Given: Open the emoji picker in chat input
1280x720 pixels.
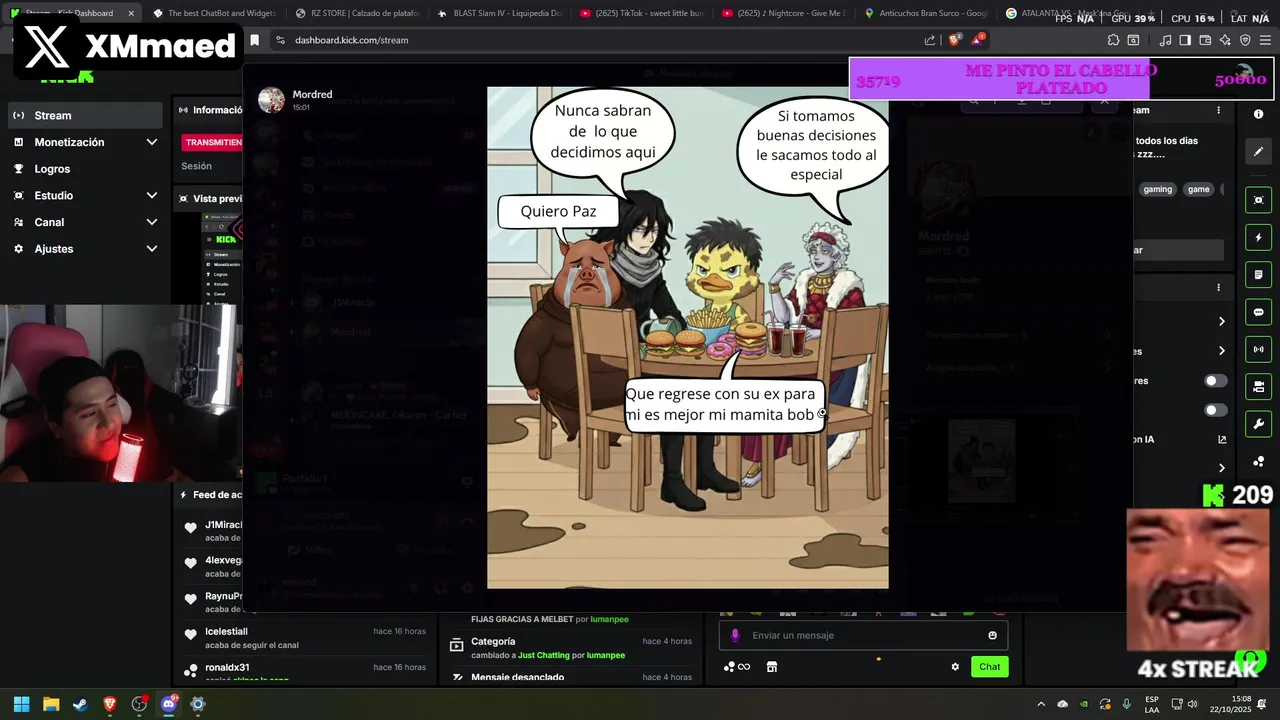Looking at the screenshot, I should click(x=992, y=635).
